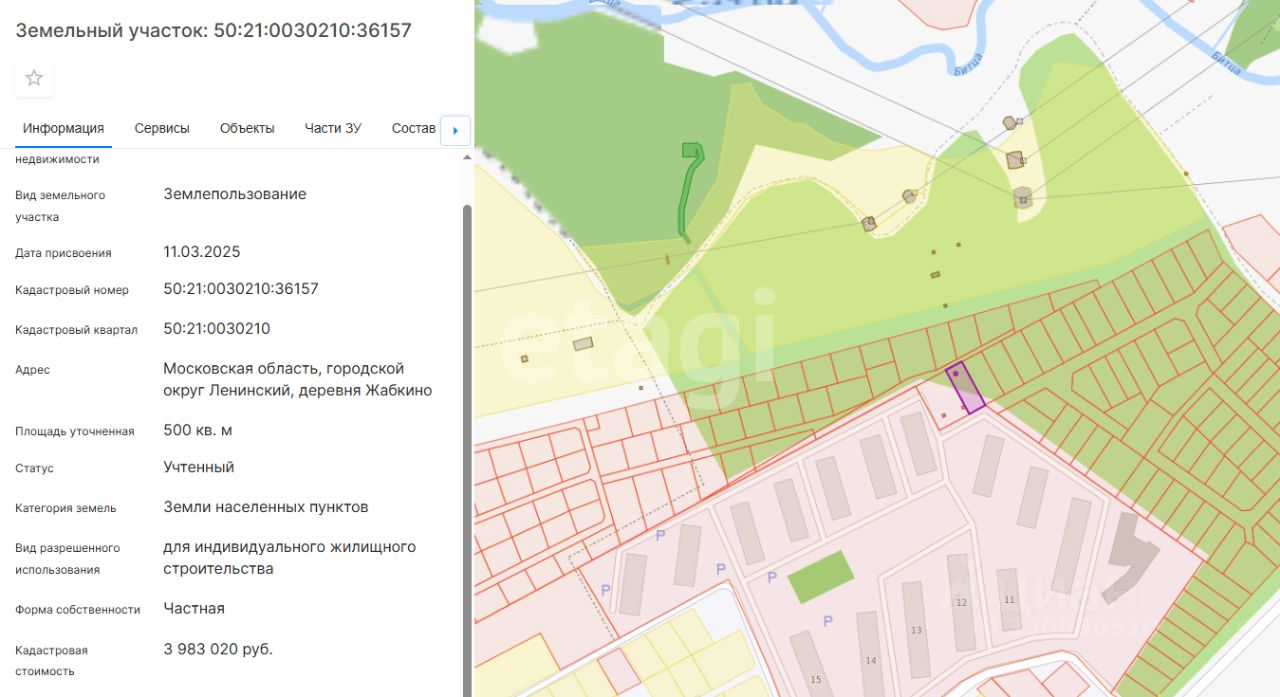Click the green park rectangle between buildings

tap(821, 577)
